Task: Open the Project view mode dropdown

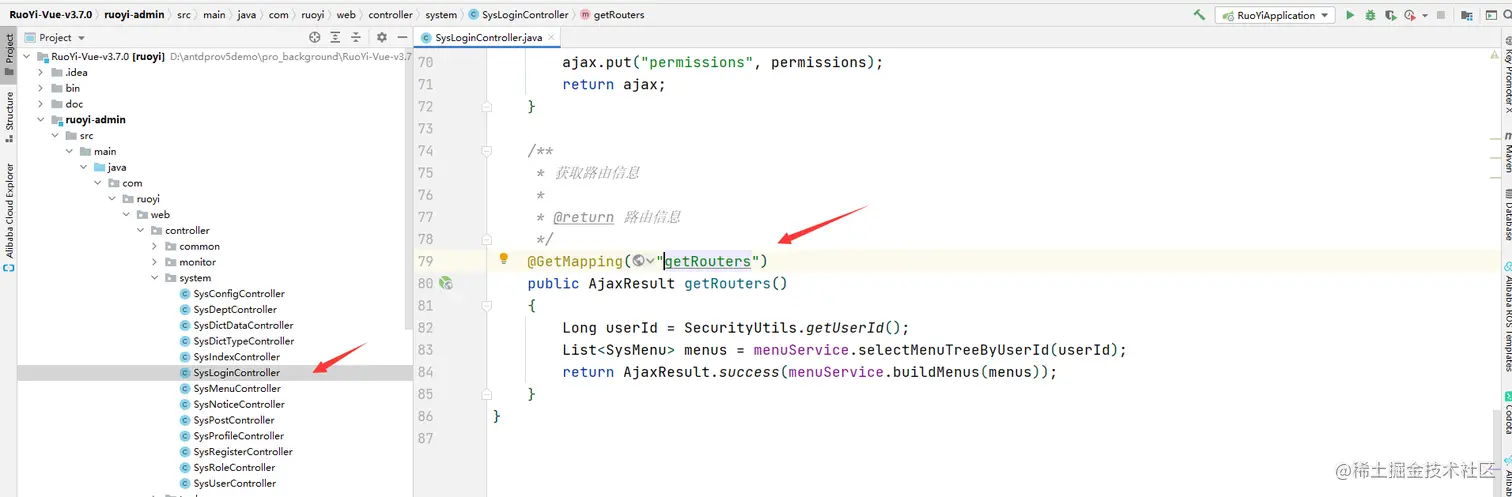Action: click(55, 37)
